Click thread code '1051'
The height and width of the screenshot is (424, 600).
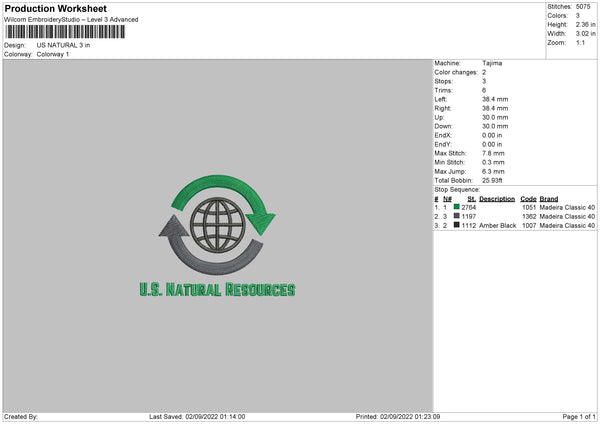click(529, 207)
